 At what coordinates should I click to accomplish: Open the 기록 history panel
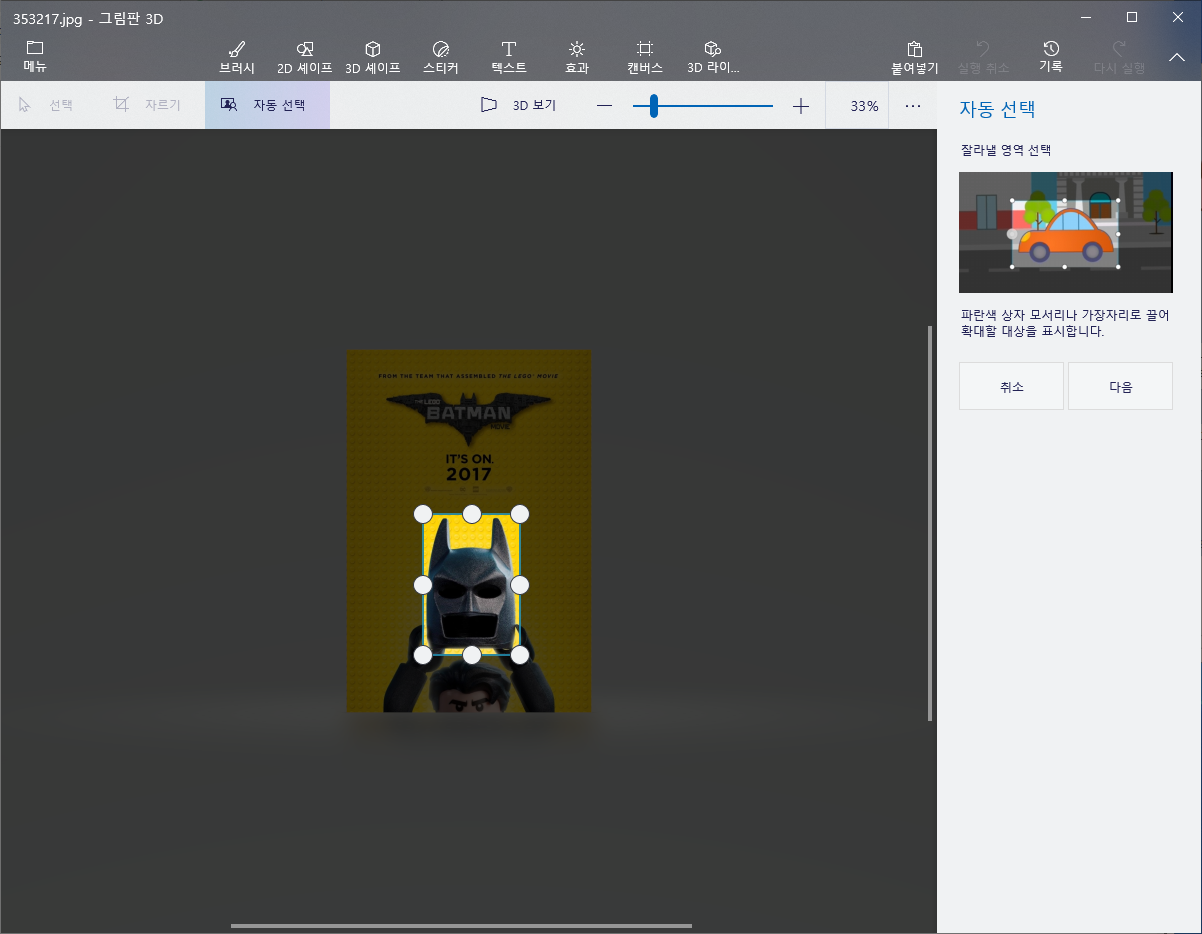pos(1051,57)
